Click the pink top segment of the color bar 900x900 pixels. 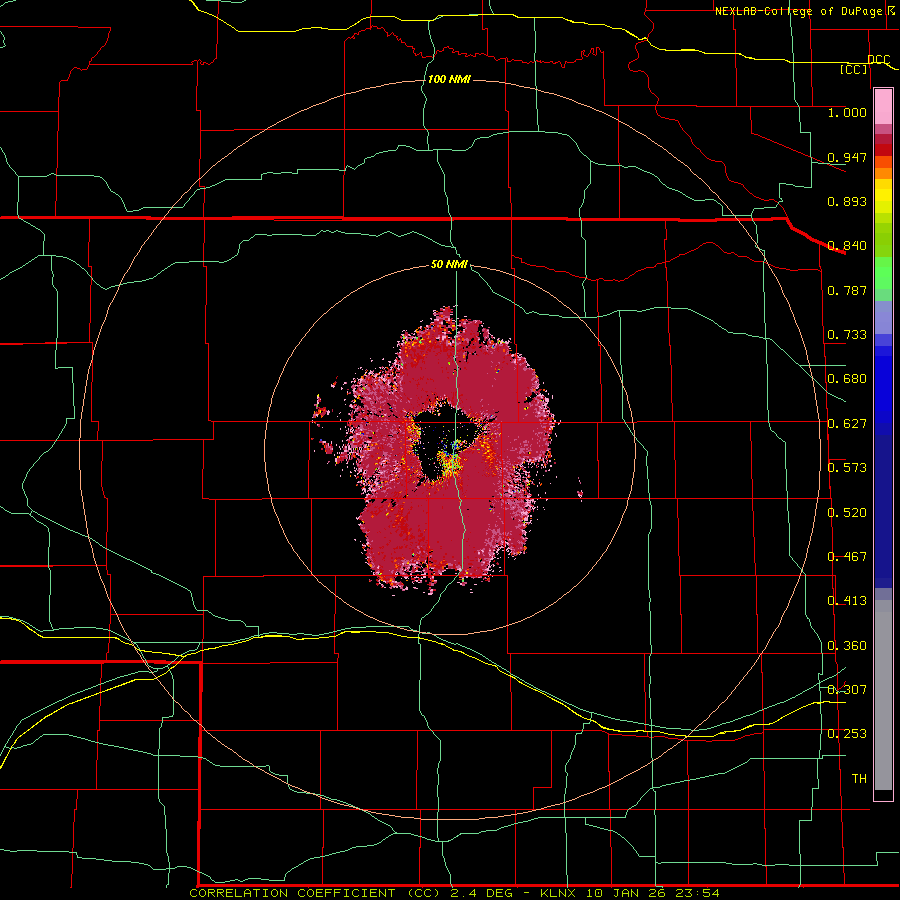(x=883, y=107)
